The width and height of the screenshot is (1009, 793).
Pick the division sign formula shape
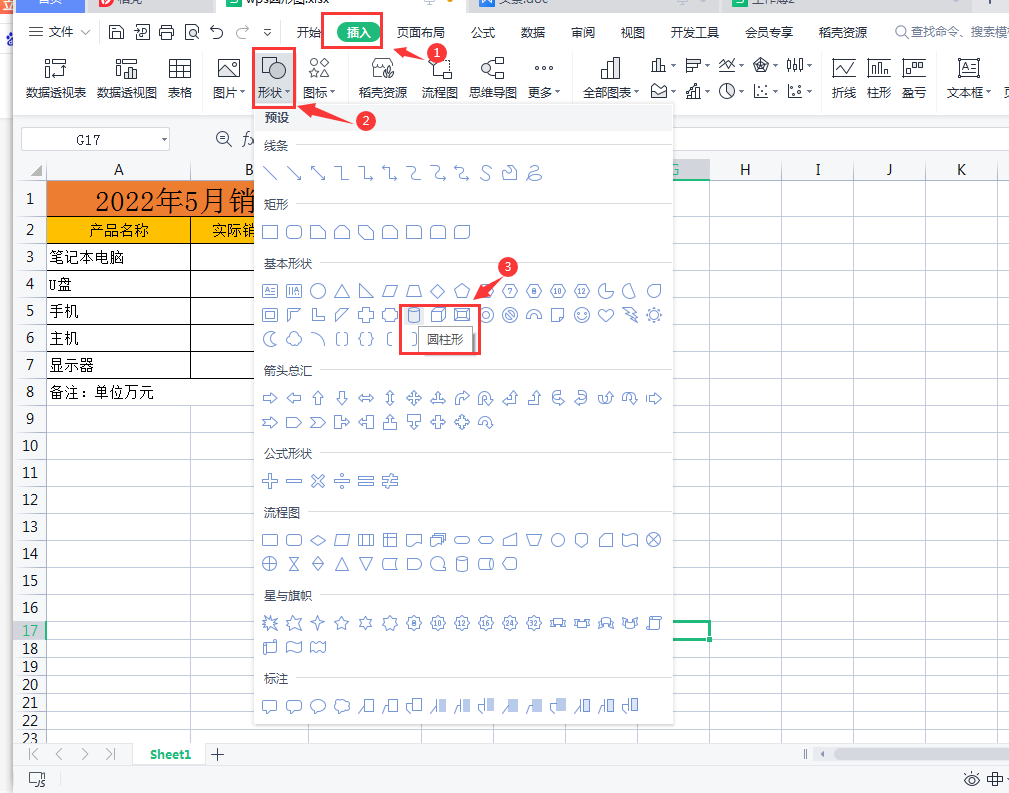tap(342, 481)
